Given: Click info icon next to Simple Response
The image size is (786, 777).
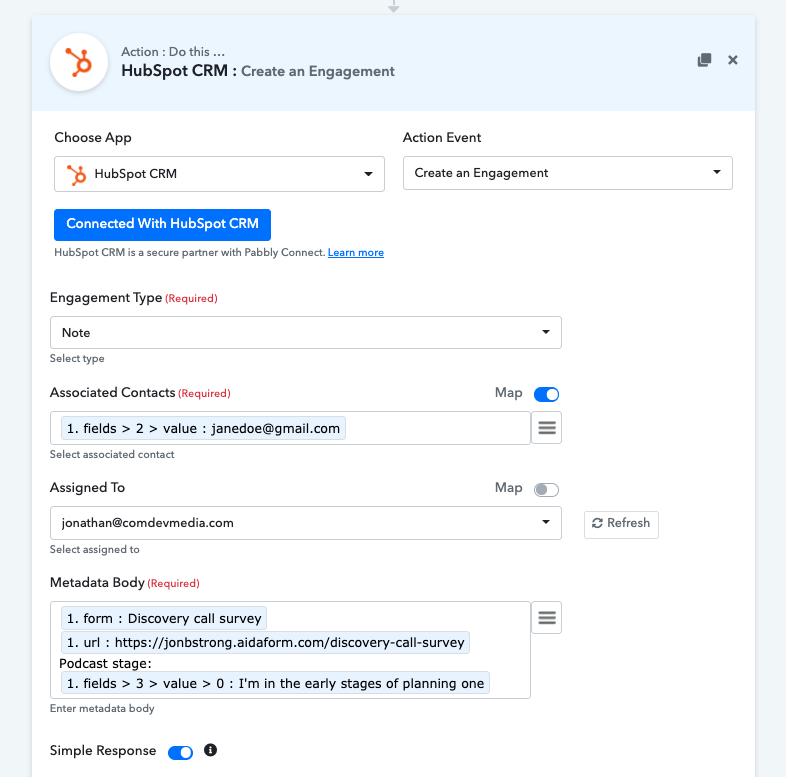Looking at the screenshot, I should pyautogui.click(x=210, y=750).
